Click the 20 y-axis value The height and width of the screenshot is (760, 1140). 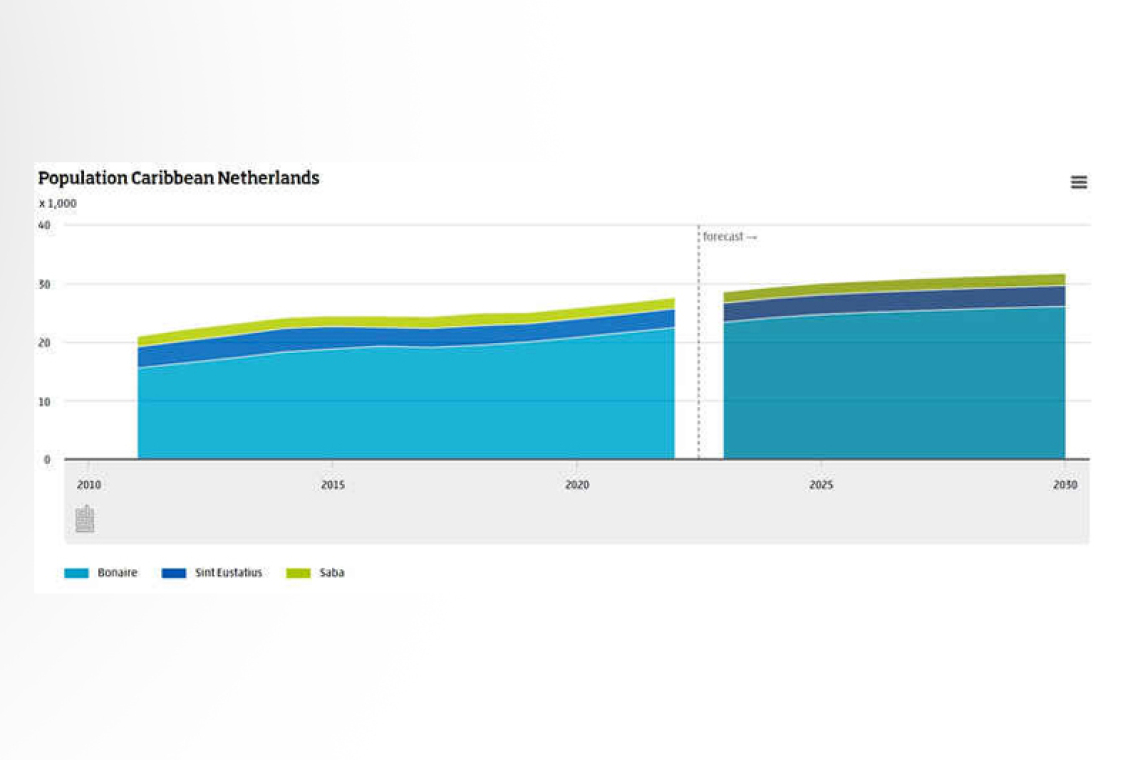(44, 343)
